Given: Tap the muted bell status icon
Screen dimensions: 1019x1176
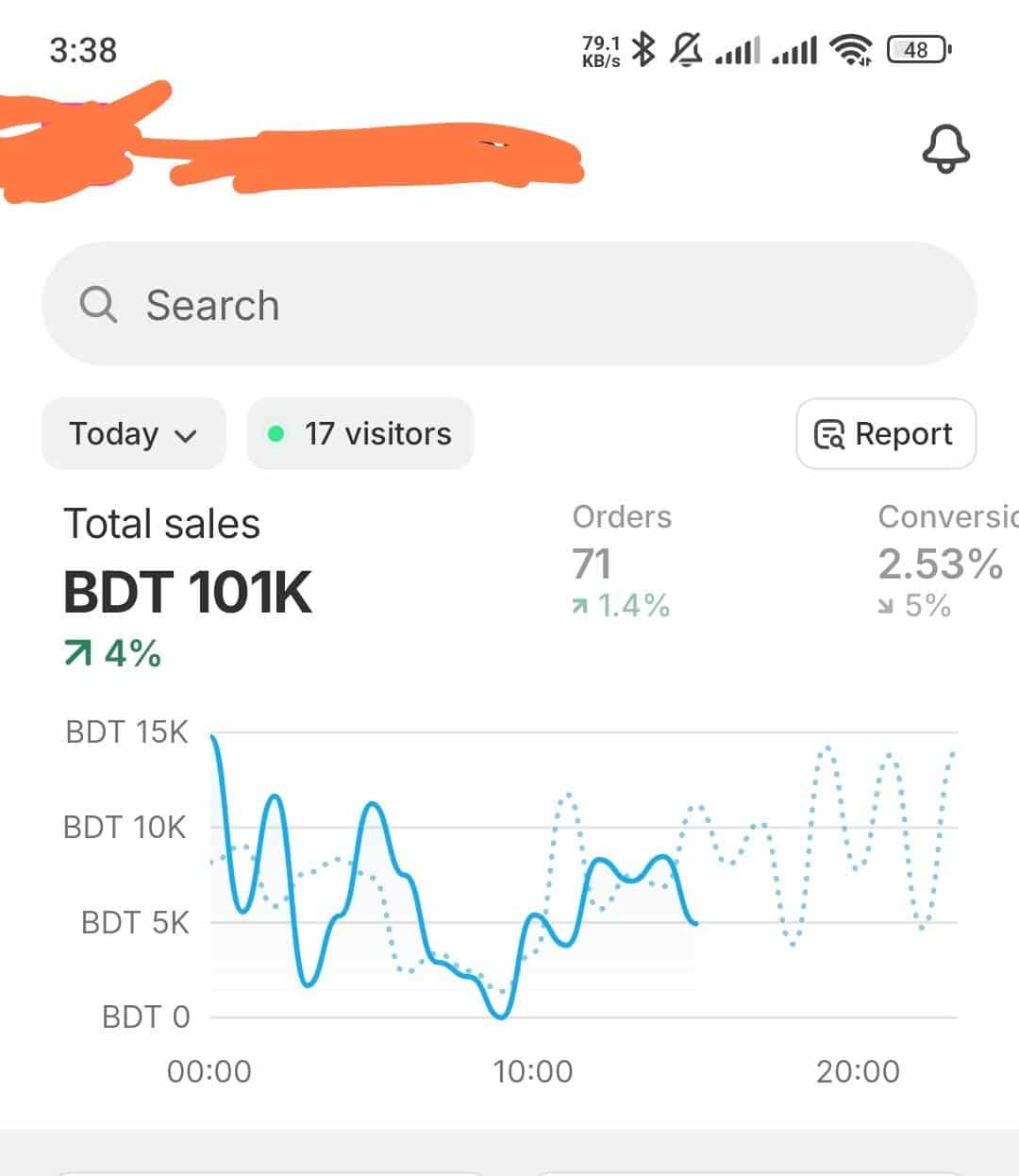Looking at the screenshot, I should coord(686,49).
